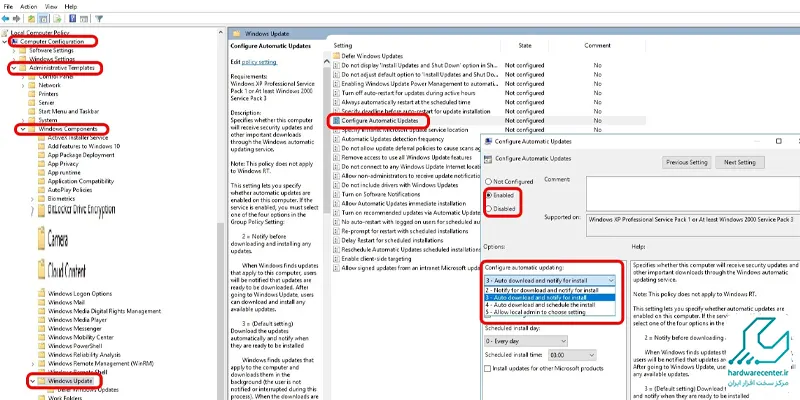Collapse the Windows Update tree node
This screenshot has height=400, width=800.
click(32, 381)
